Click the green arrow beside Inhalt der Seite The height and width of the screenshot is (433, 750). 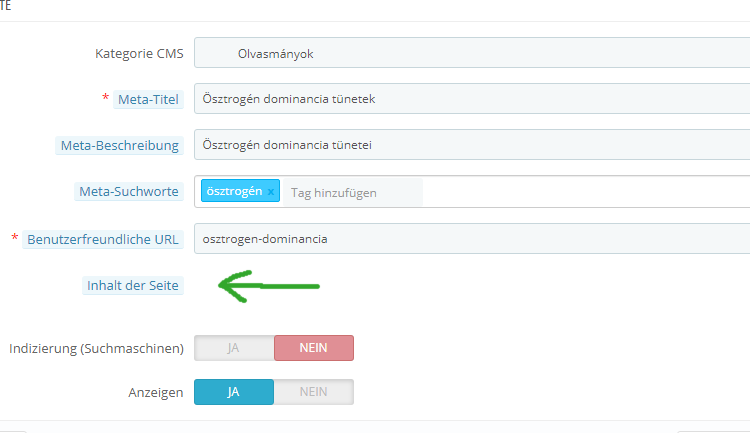tap(268, 288)
